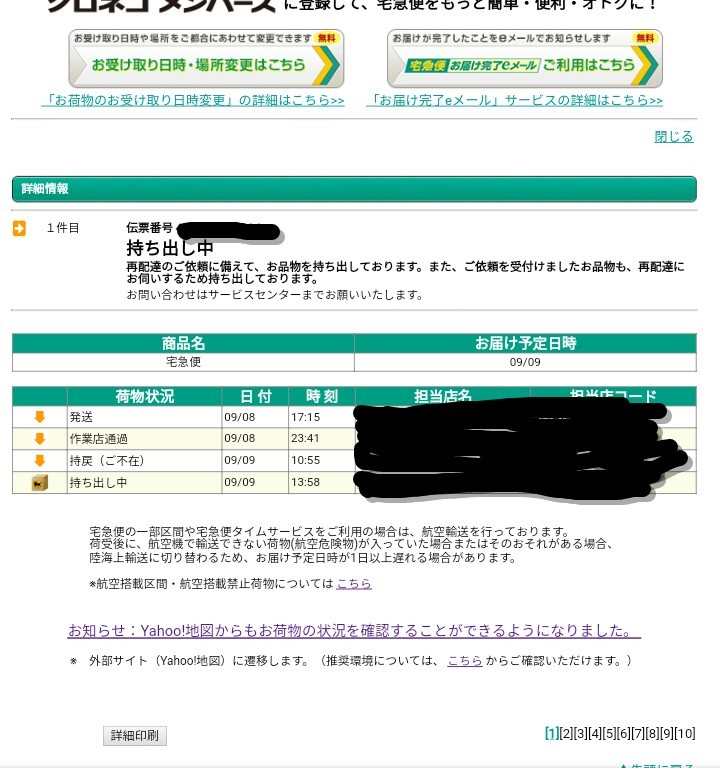This screenshot has height=768, width=720.
Task: Click the 詳細情報 header bar
Action: coord(354,189)
